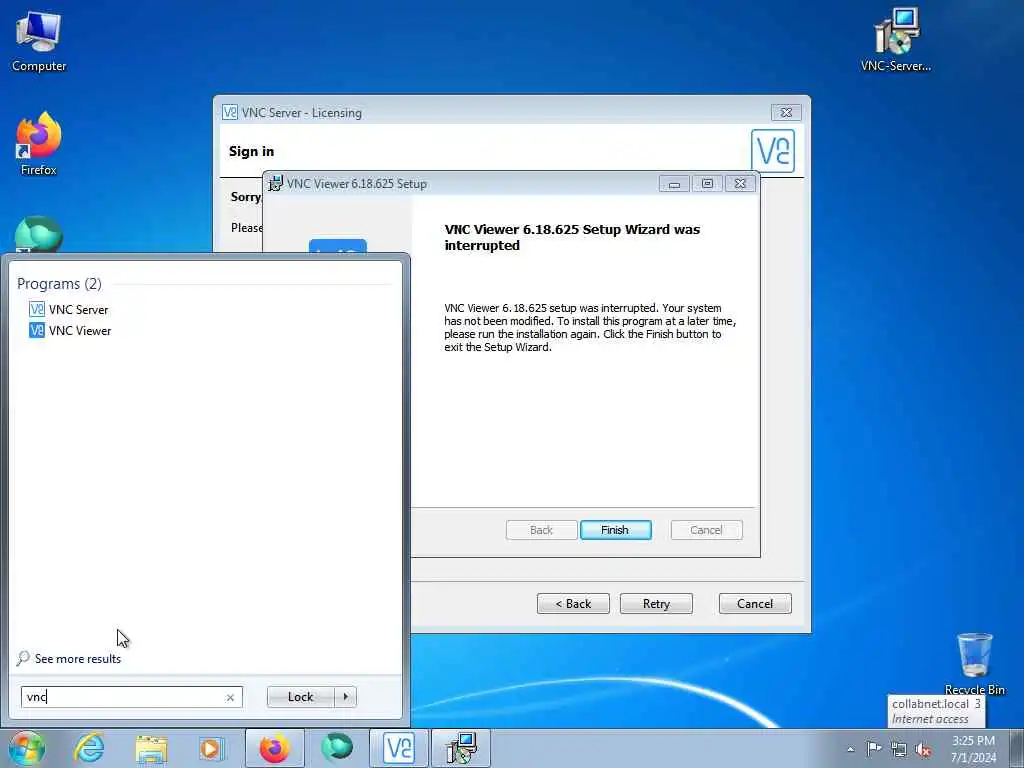This screenshot has height=768, width=1024.
Task: Open Internet Explorer from taskbar
Action: coord(89,748)
